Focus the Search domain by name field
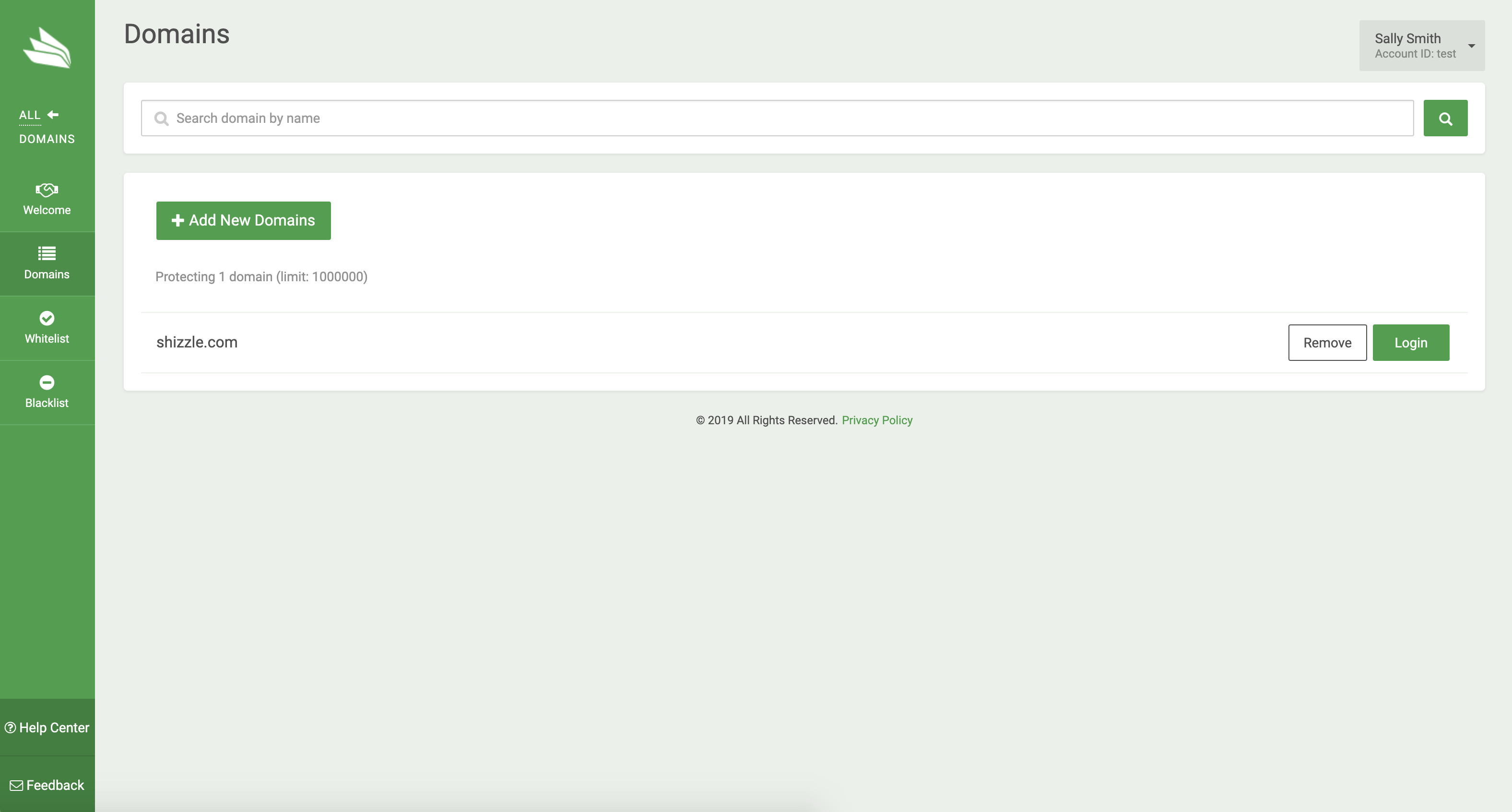Image resolution: width=1512 pixels, height=812 pixels. (x=777, y=118)
